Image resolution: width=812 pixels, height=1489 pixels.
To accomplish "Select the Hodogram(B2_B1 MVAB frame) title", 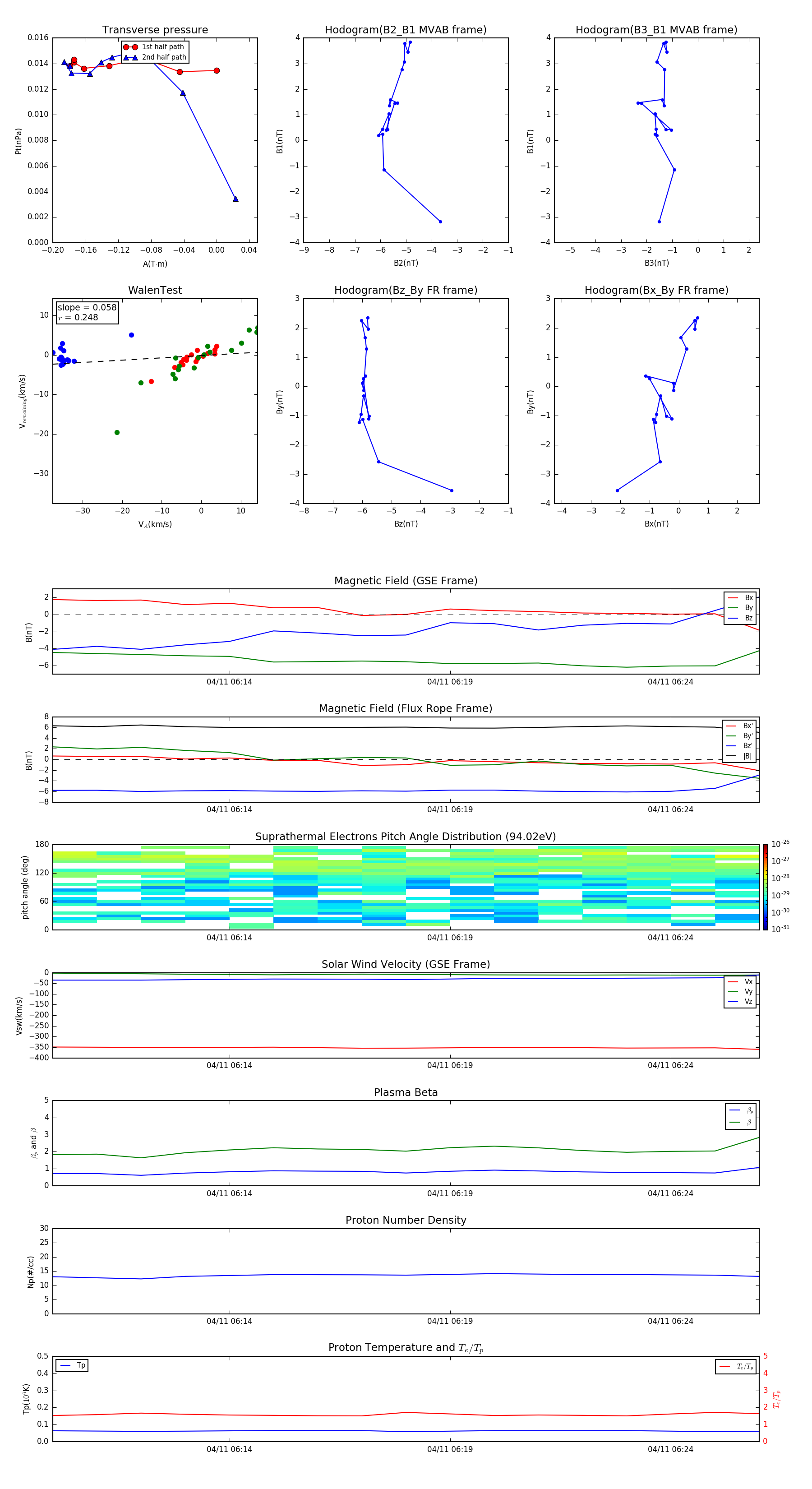I will pyautogui.click(x=405, y=29).
